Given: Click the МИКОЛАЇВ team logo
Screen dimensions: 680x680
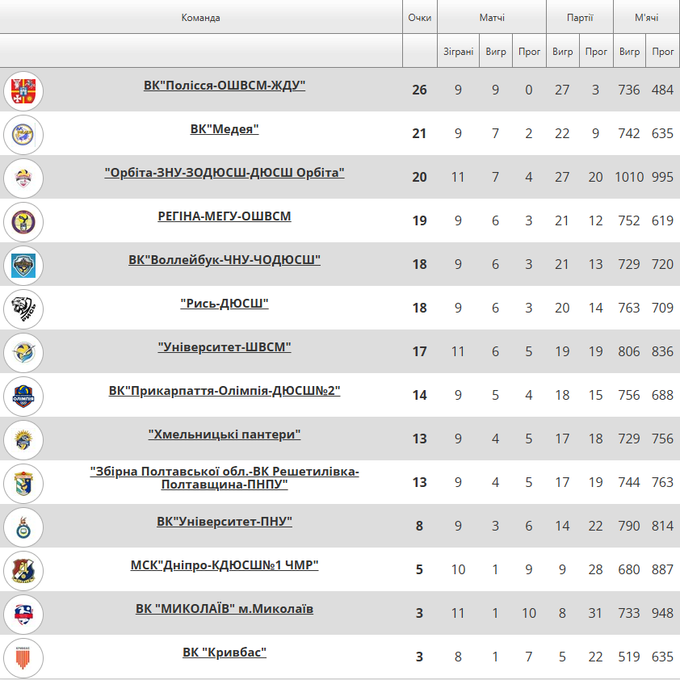Looking at the screenshot, I should 22,613.
